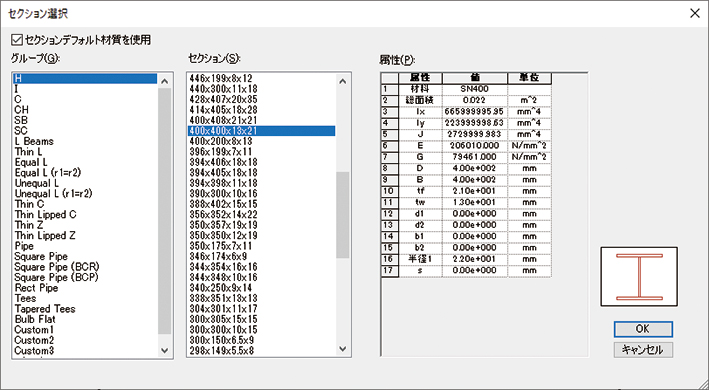Select group I in group list

[x=85, y=89]
